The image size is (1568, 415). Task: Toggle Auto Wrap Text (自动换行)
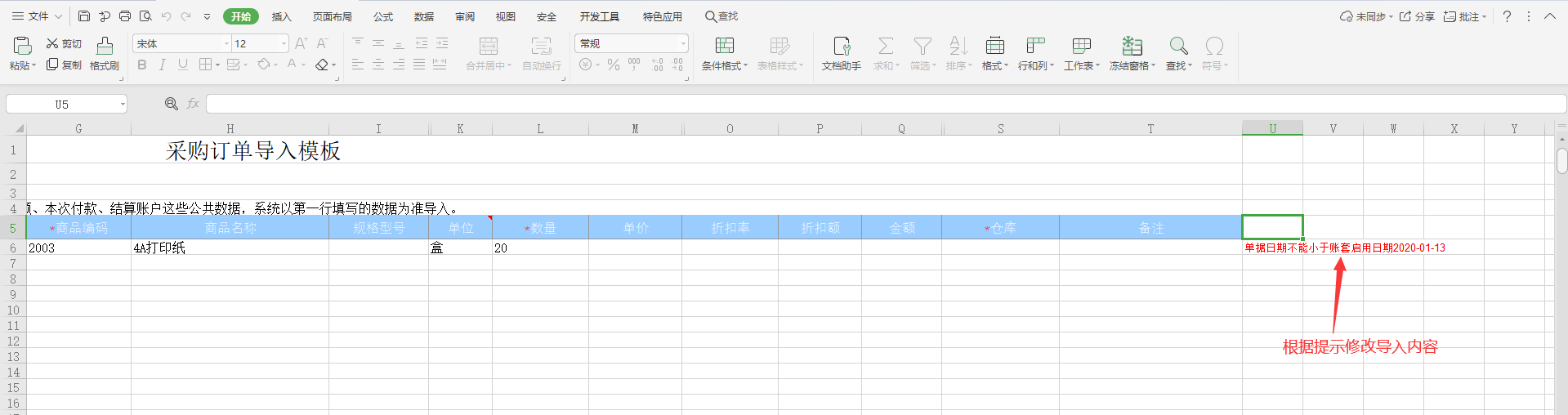click(x=542, y=54)
